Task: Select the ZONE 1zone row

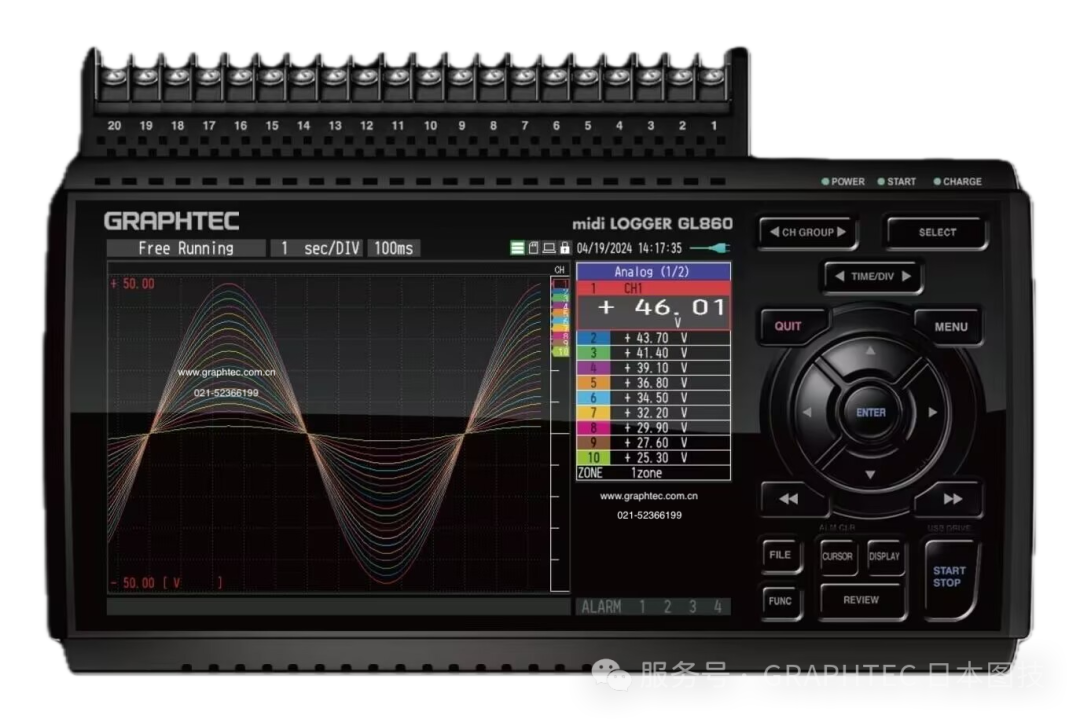Action: (653, 473)
